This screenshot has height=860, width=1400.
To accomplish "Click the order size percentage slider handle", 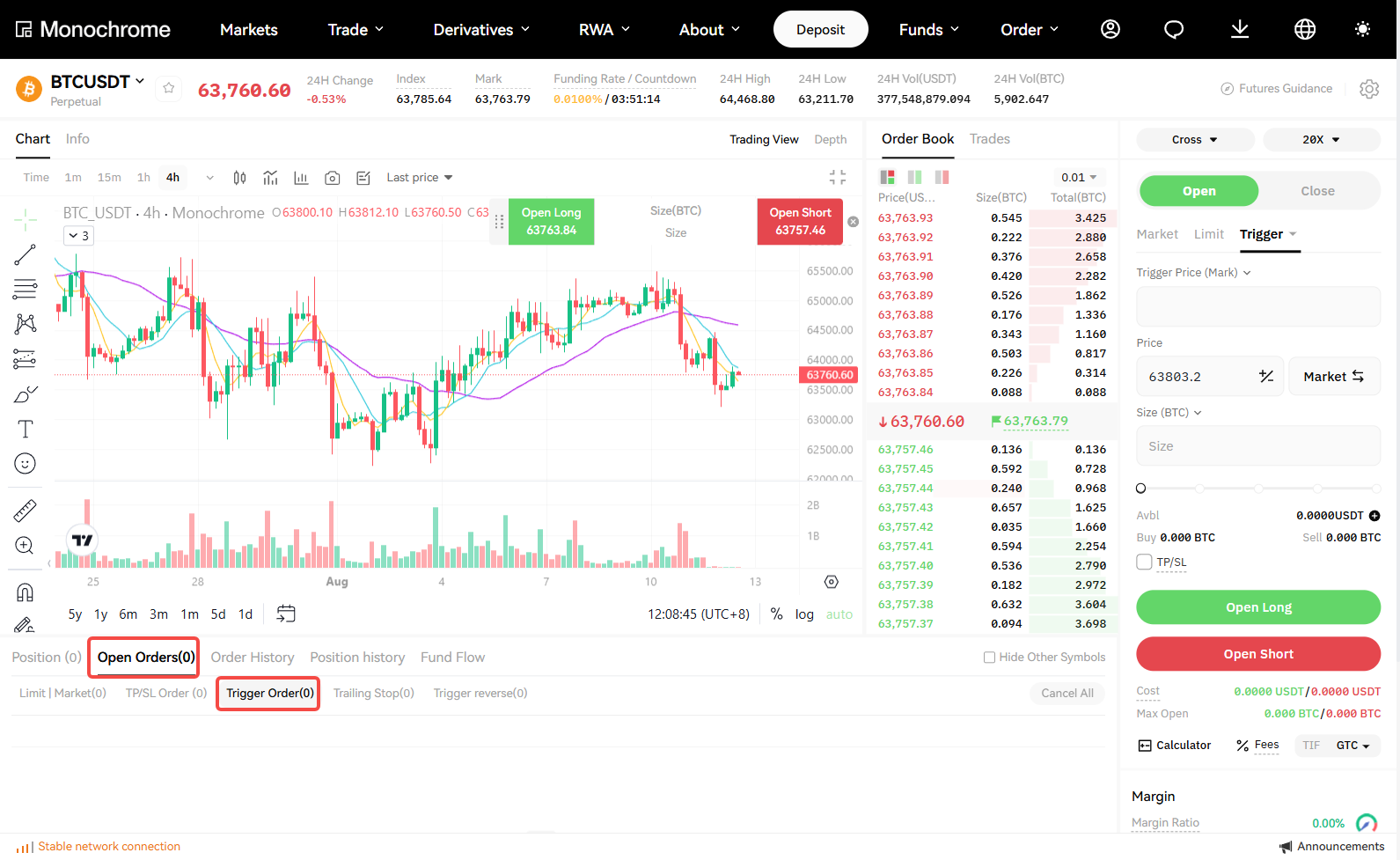I will point(1141,489).
